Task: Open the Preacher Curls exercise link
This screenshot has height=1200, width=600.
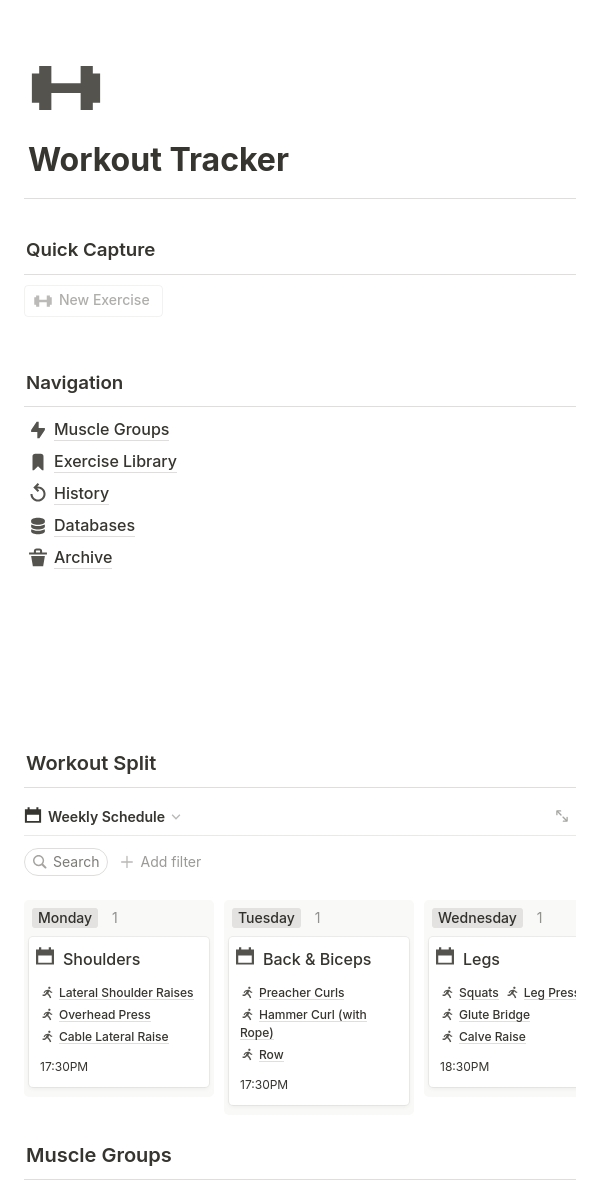Action: [x=301, y=993]
